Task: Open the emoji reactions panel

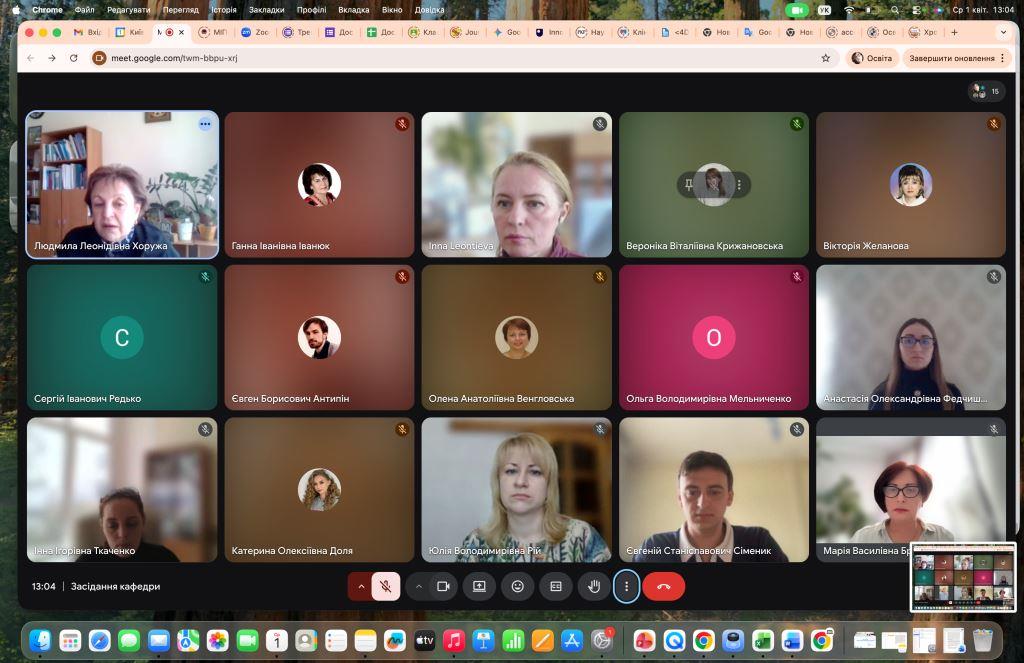Action: point(518,586)
